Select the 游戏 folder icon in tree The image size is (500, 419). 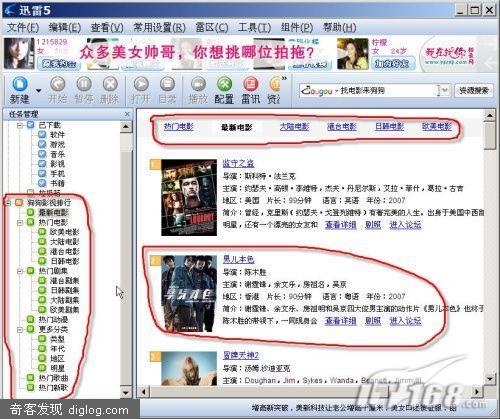[42, 144]
